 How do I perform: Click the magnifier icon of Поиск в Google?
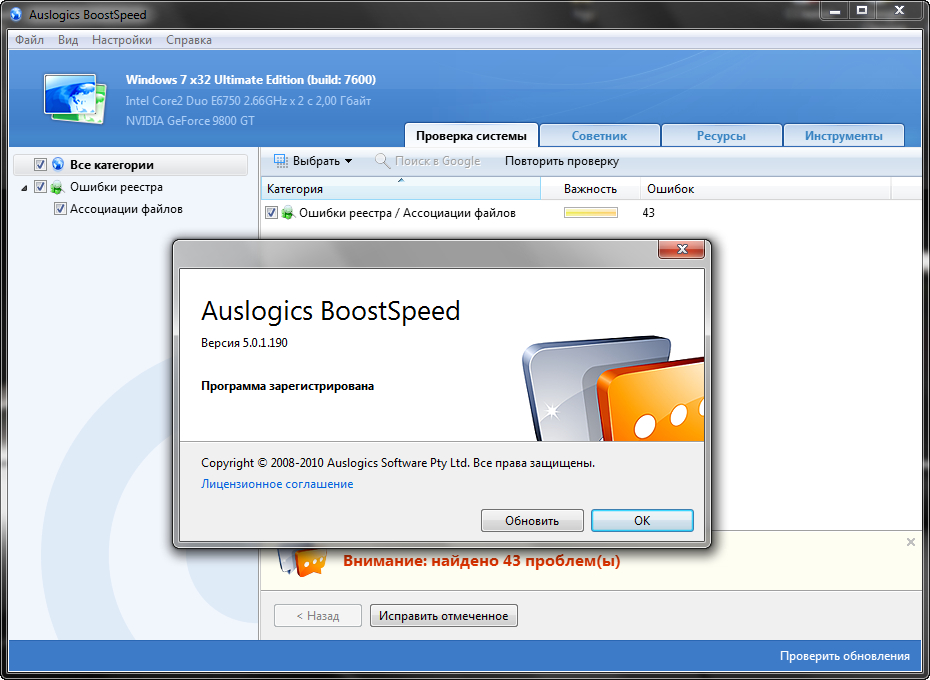point(383,161)
